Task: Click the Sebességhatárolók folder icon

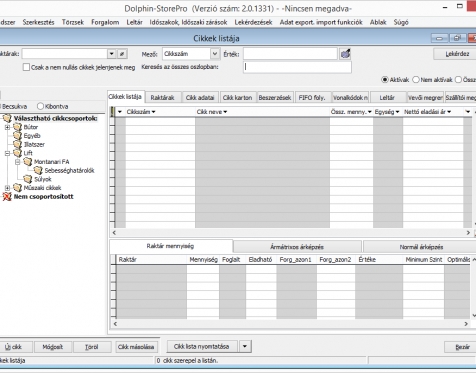Action: coord(38,170)
